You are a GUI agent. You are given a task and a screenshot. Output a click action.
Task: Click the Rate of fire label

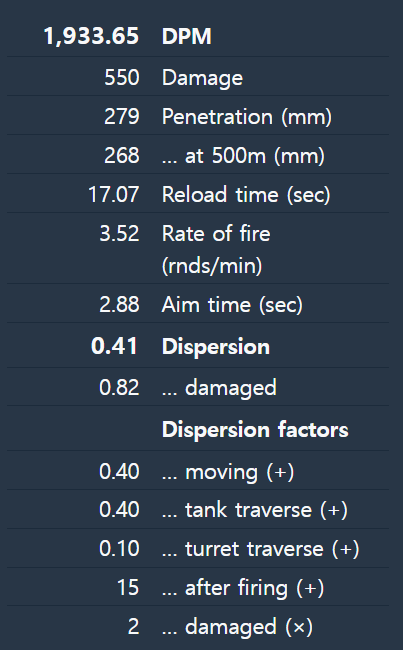[x=216, y=249]
